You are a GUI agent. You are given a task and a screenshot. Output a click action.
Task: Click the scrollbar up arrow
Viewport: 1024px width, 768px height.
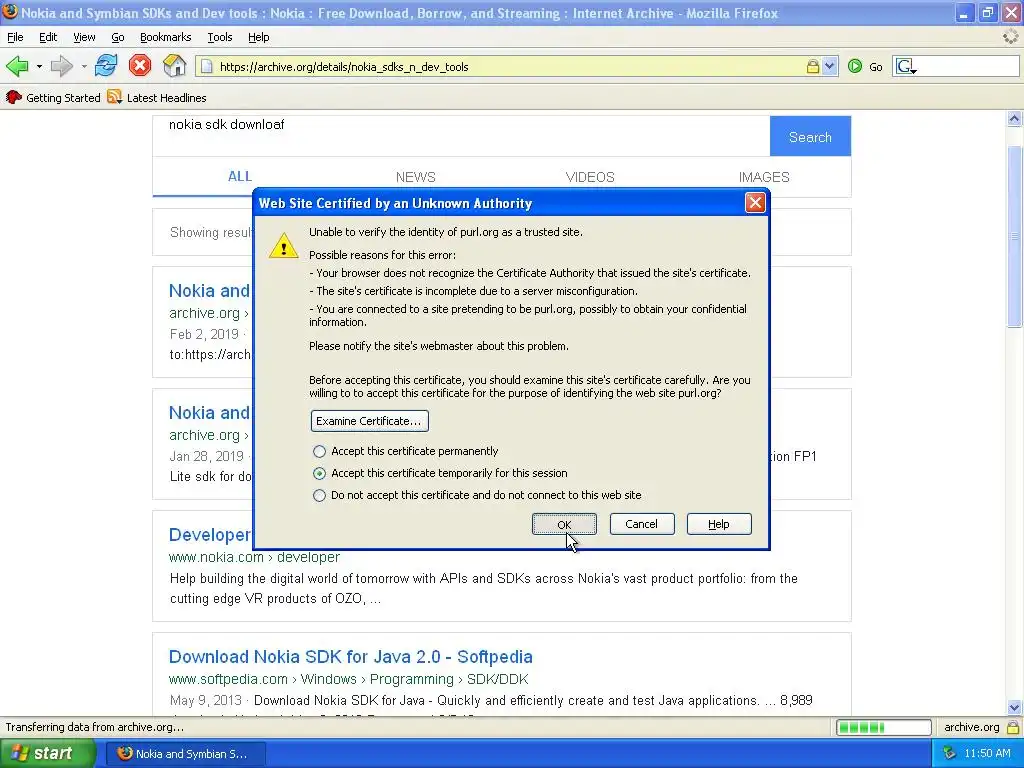point(1014,118)
